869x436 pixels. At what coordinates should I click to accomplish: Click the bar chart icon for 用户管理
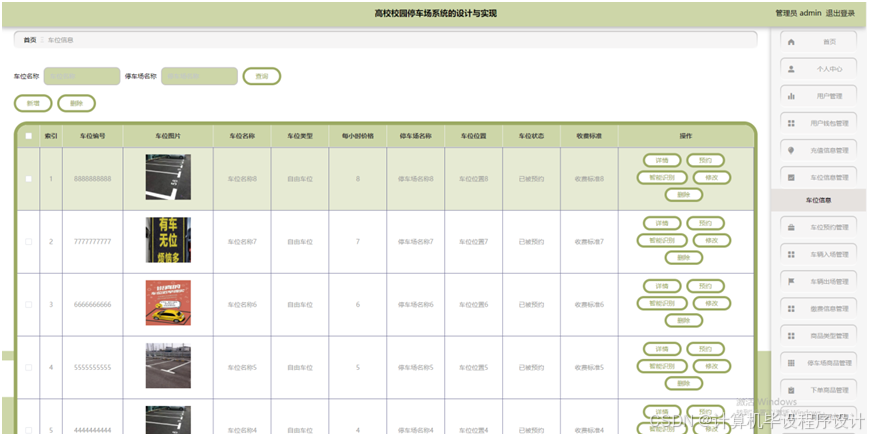[791, 96]
